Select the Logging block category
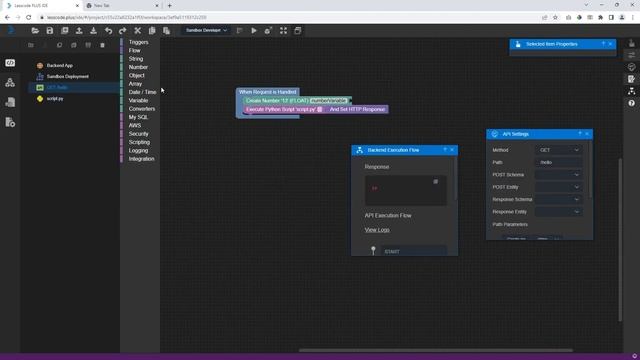Image resolution: width=640 pixels, height=360 pixels. (138, 151)
